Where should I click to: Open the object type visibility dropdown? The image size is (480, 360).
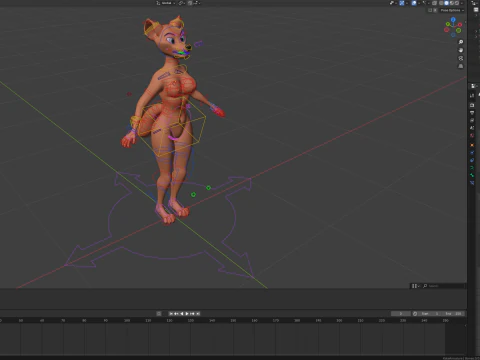[x=393, y=3]
